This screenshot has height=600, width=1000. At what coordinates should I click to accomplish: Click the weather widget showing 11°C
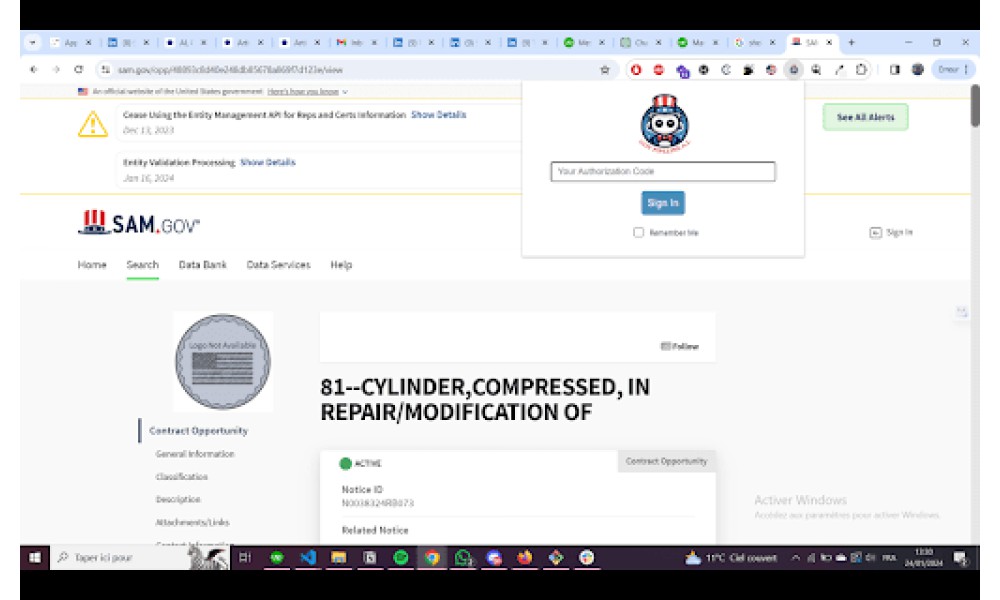coord(731,559)
